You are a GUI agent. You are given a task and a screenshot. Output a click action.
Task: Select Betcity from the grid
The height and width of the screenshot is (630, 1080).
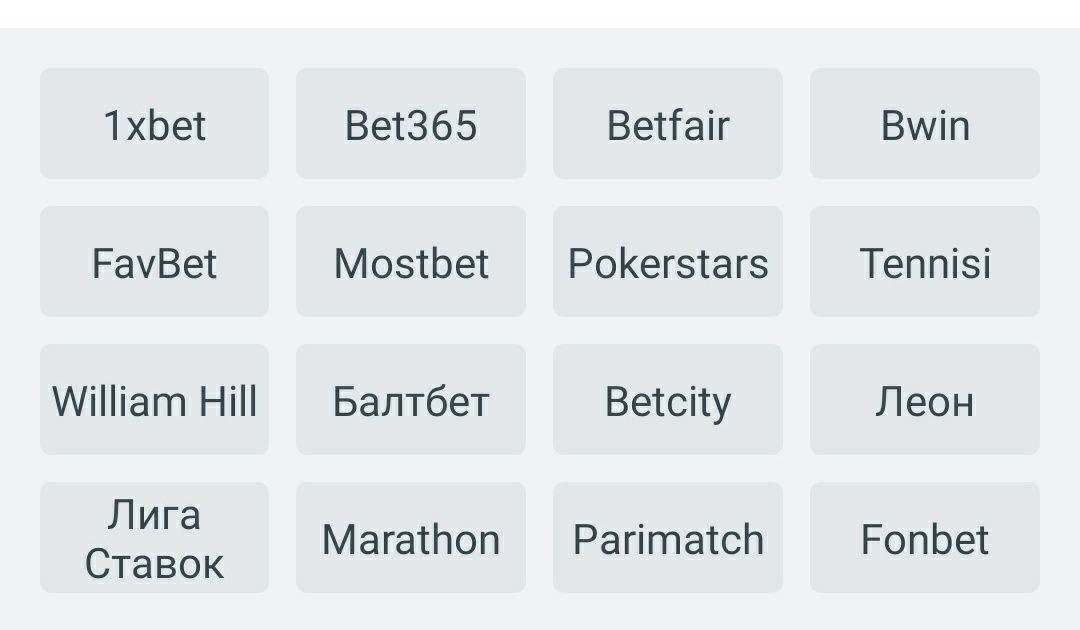pos(667,400)
